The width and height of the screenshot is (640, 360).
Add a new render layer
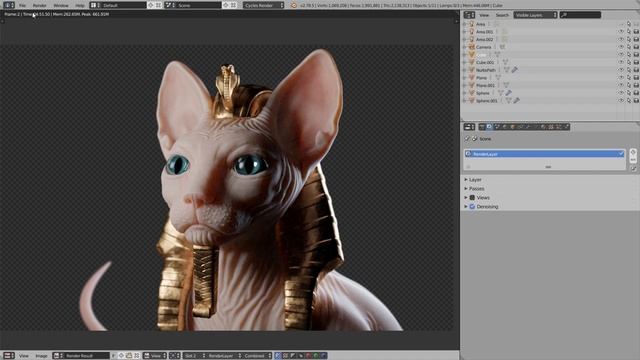pos(633,152)
